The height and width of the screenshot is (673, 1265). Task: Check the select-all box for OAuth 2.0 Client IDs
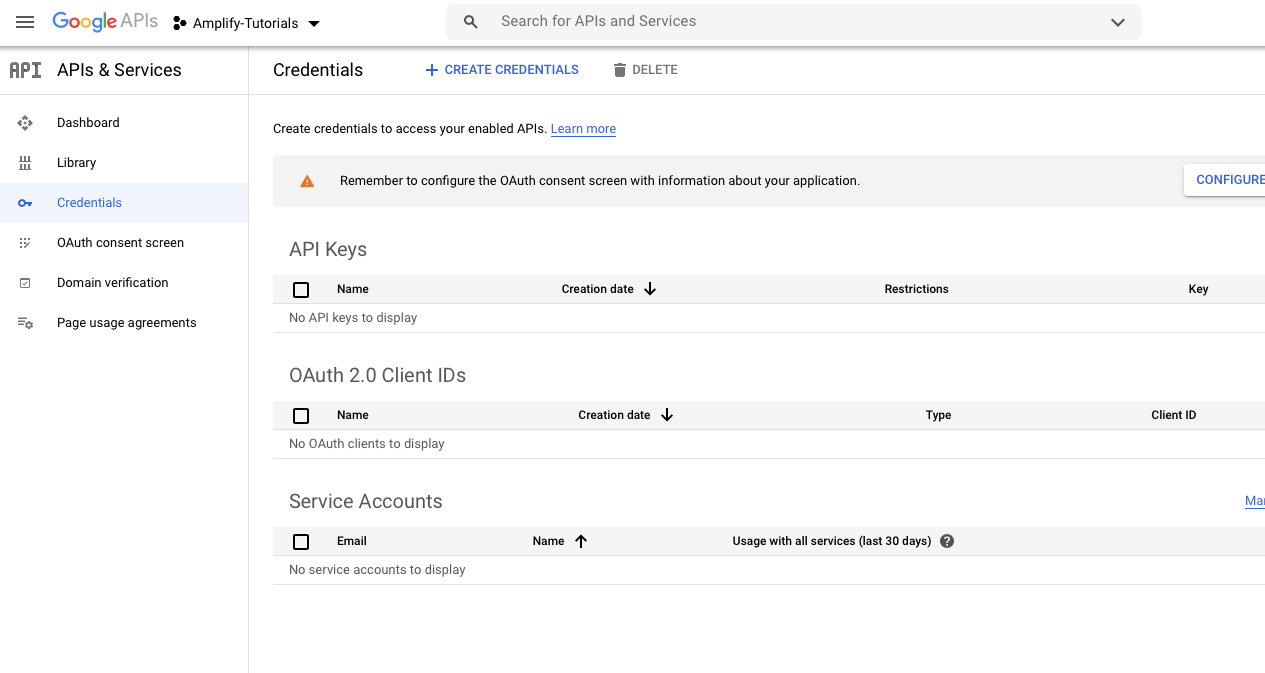click(301, 415)
